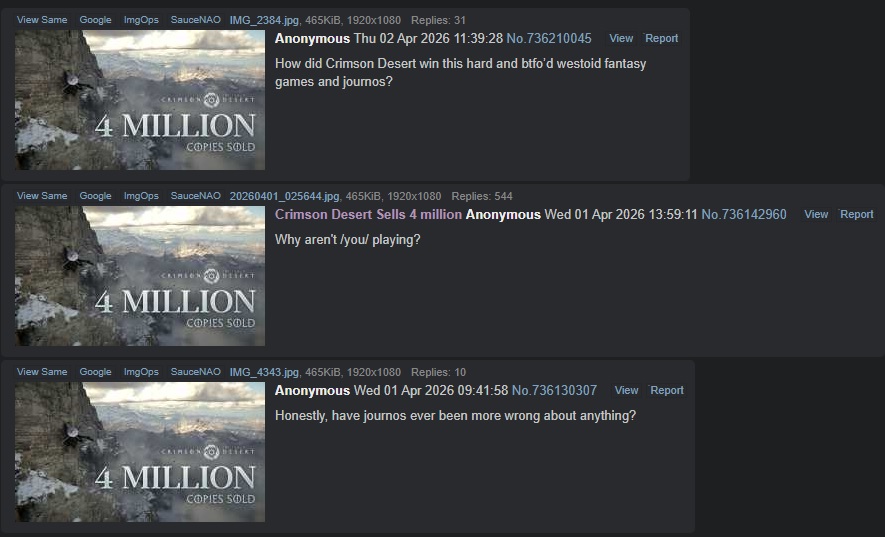Screen dimensions: 885x537
Task: View thread No.736210045
Action: [x=621, y=38]
